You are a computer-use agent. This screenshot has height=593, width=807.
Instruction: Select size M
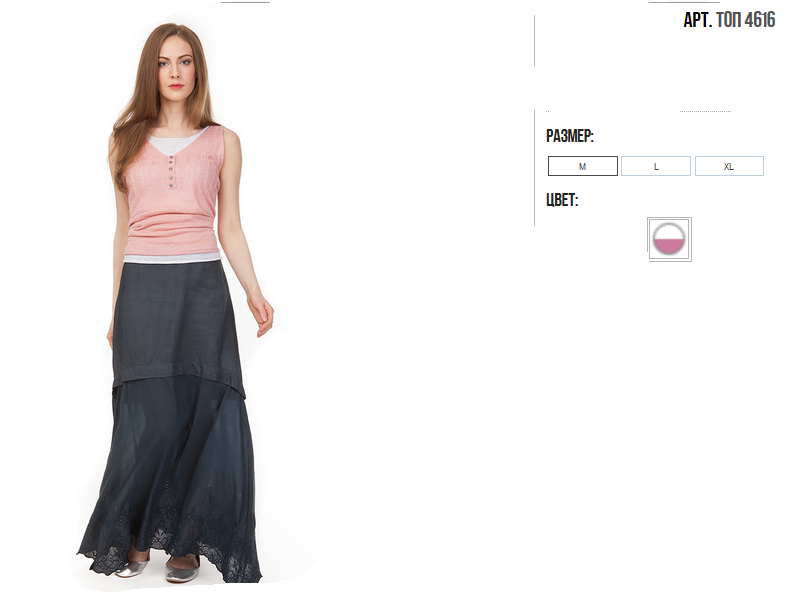pyautogui.click(x=583, y=166)
